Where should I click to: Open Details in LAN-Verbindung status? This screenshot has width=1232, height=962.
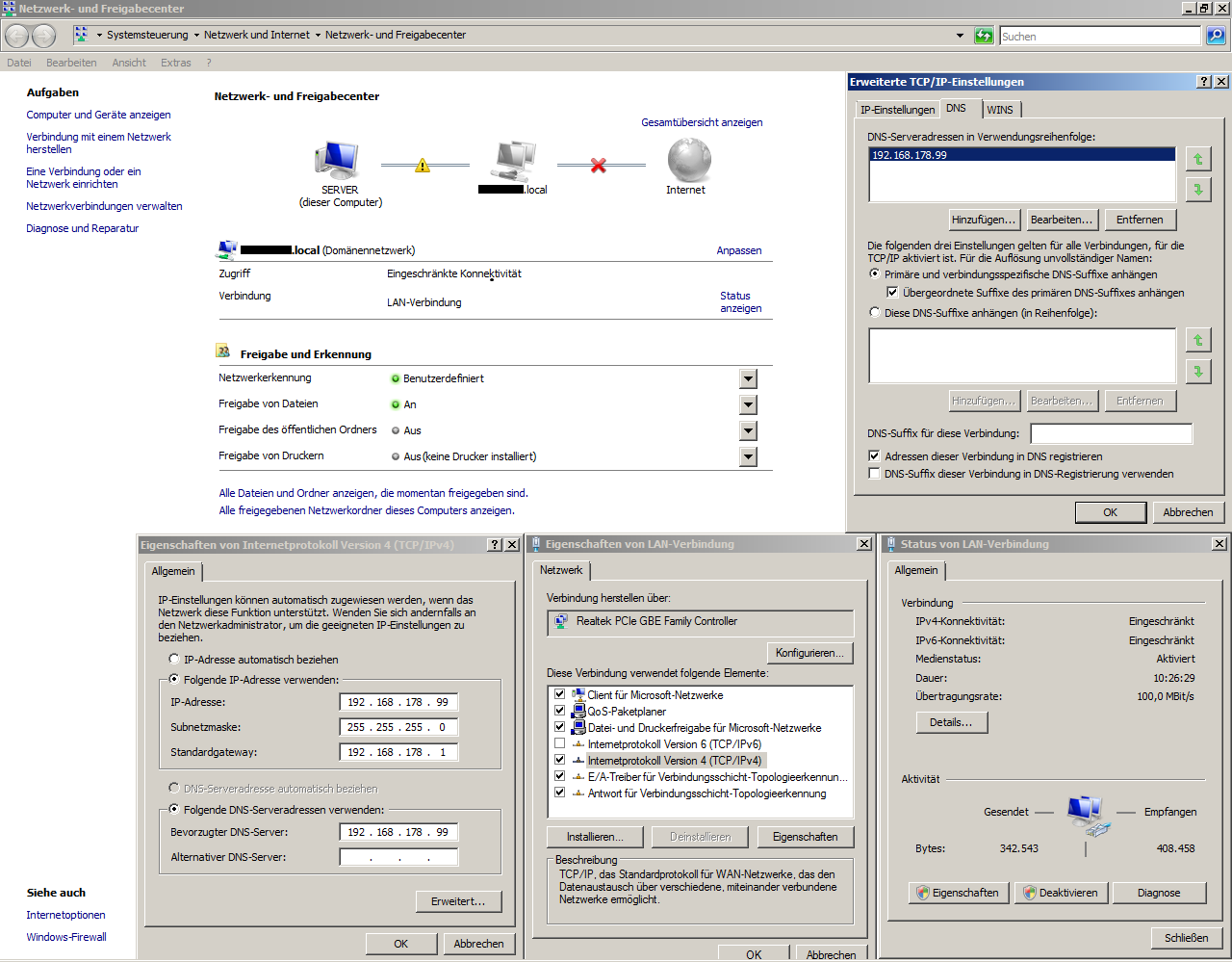pyautogui.click(x=951, y=722)
